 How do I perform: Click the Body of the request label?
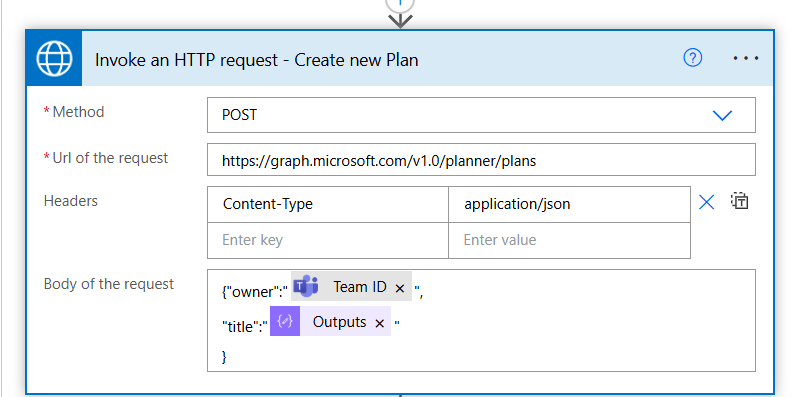click(x=109, y=284)
